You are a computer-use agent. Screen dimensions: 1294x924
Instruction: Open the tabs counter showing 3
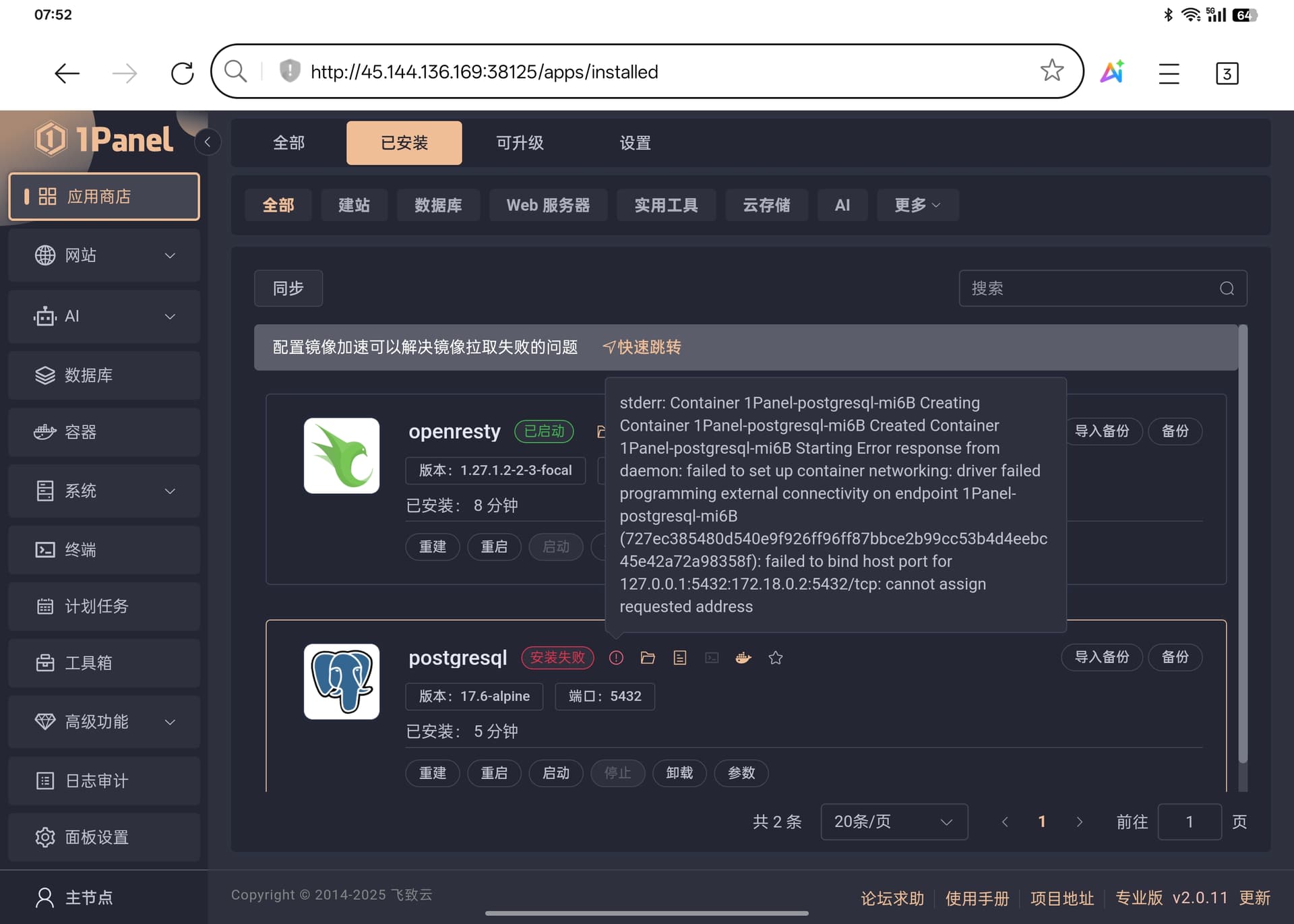[x=1227, y=73]
